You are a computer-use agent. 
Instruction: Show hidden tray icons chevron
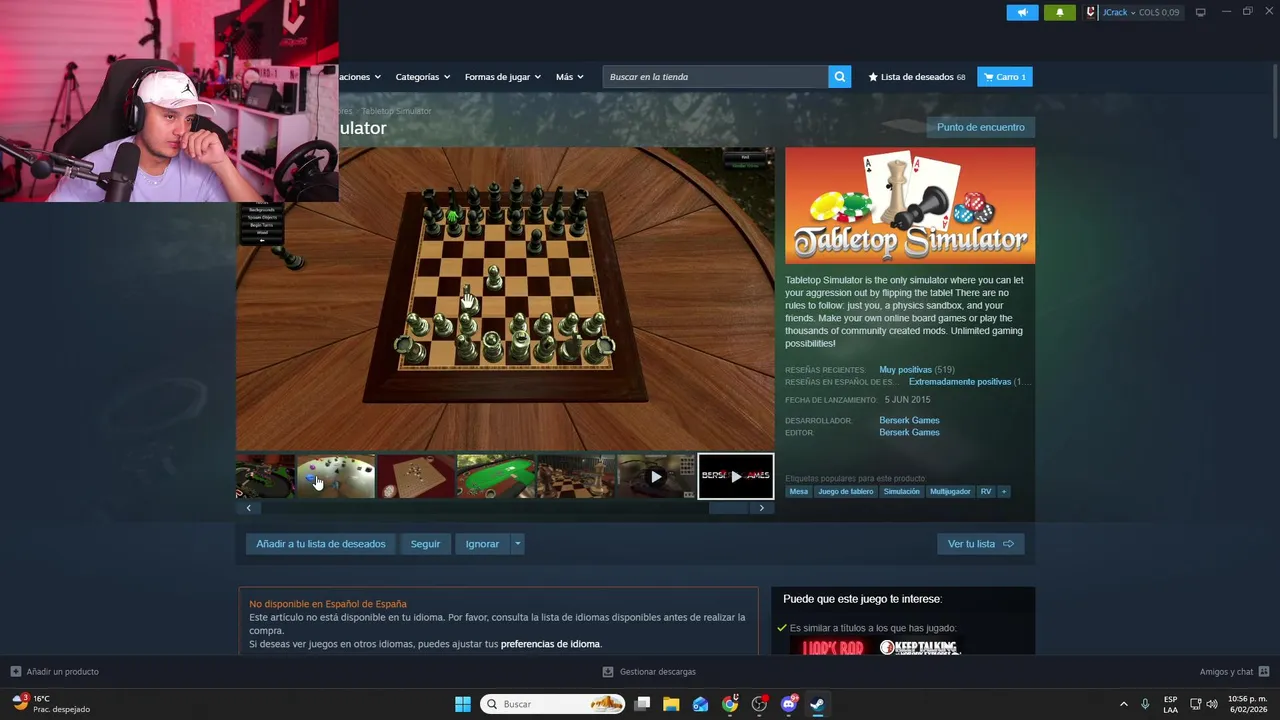click(x=1123, y=704)
